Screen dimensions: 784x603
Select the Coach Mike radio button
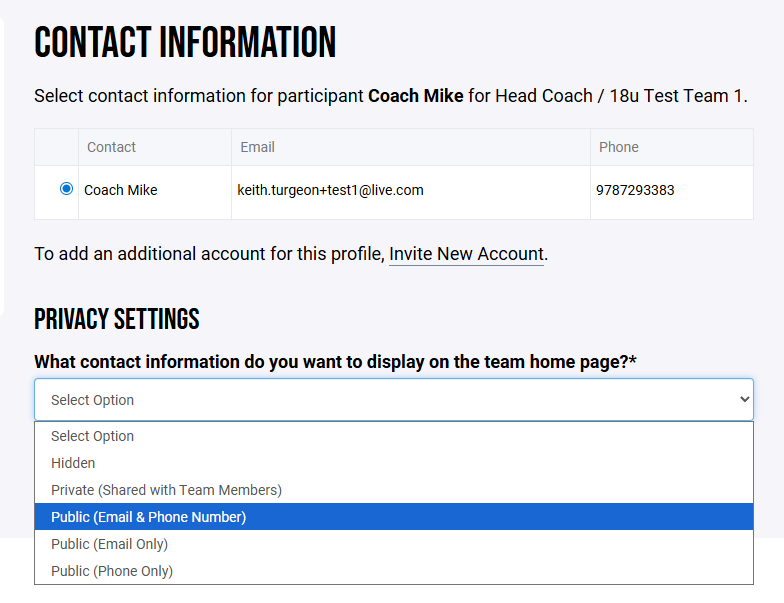[x=67, y=189]
